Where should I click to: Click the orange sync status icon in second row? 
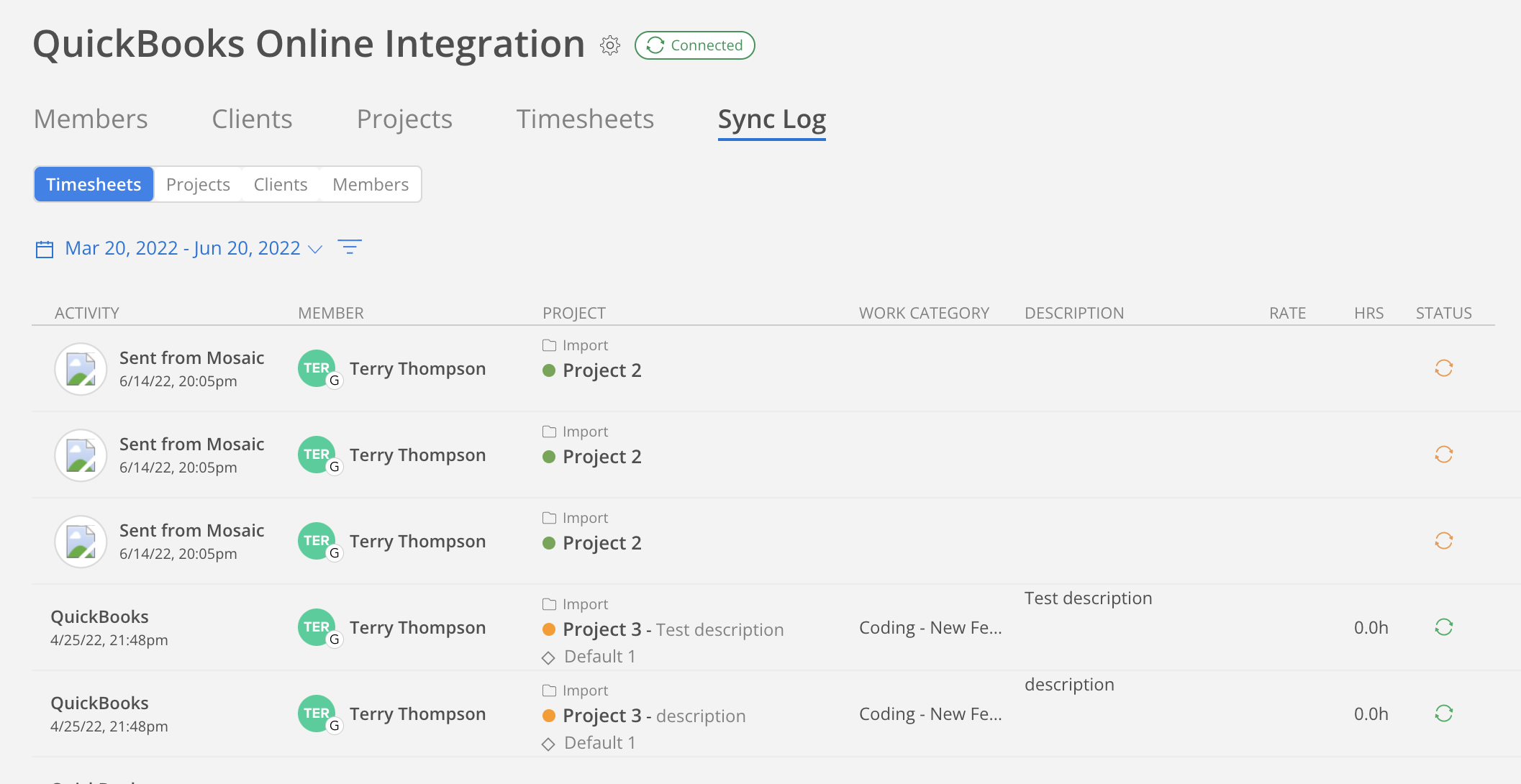[x=1443, y=455]
